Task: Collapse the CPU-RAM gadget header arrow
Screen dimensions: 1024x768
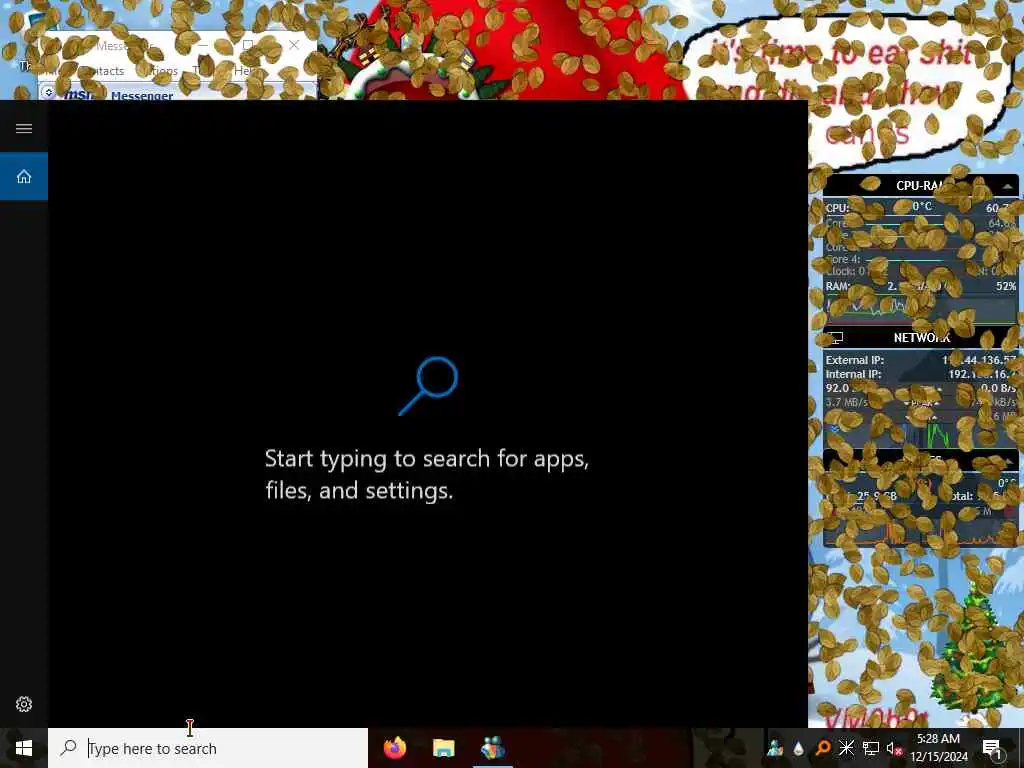Action: pyautogui.click(x=1008, y=187)
